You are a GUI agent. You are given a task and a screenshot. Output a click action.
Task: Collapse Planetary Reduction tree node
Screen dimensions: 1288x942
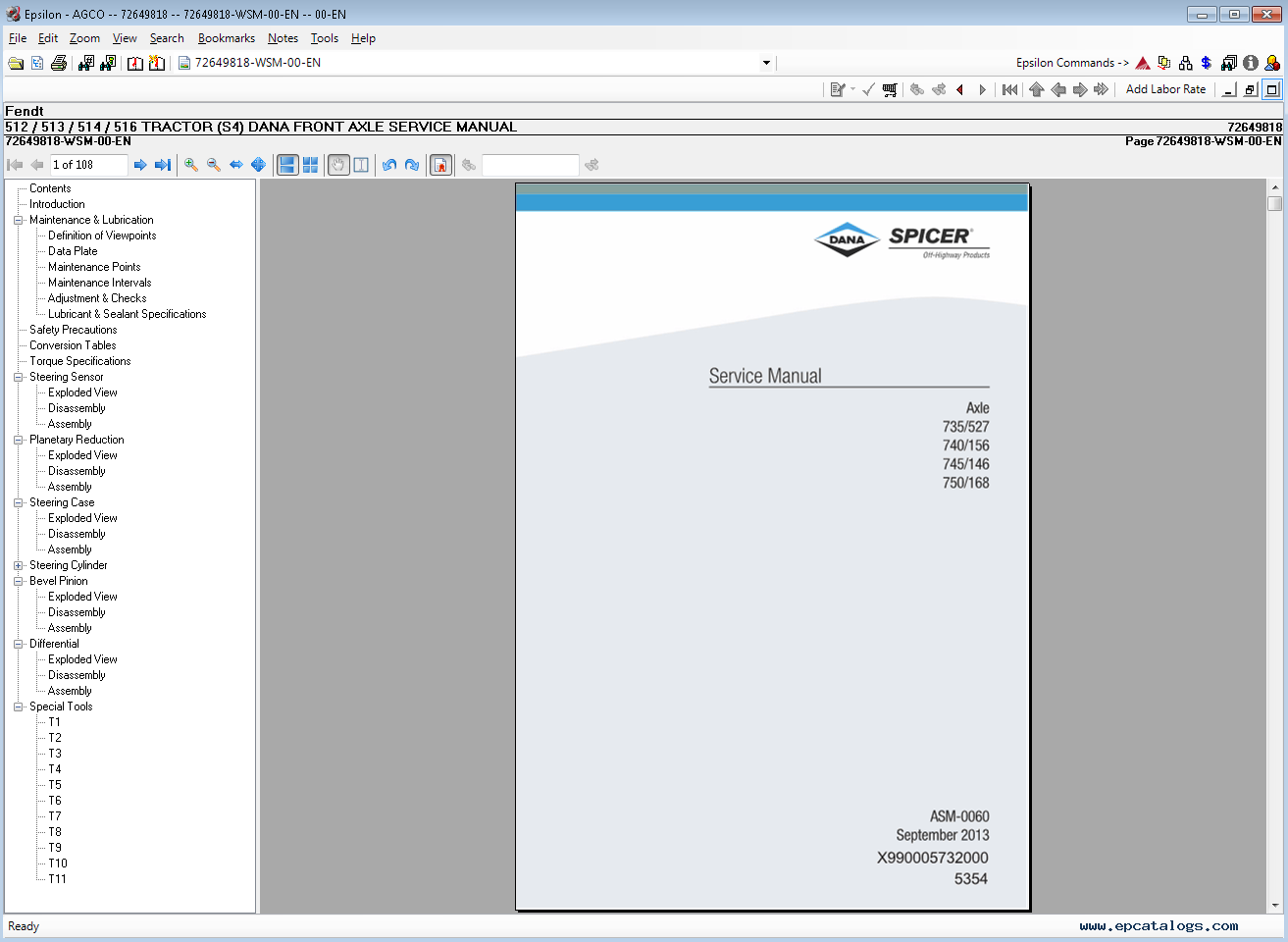tap(18, 441)
